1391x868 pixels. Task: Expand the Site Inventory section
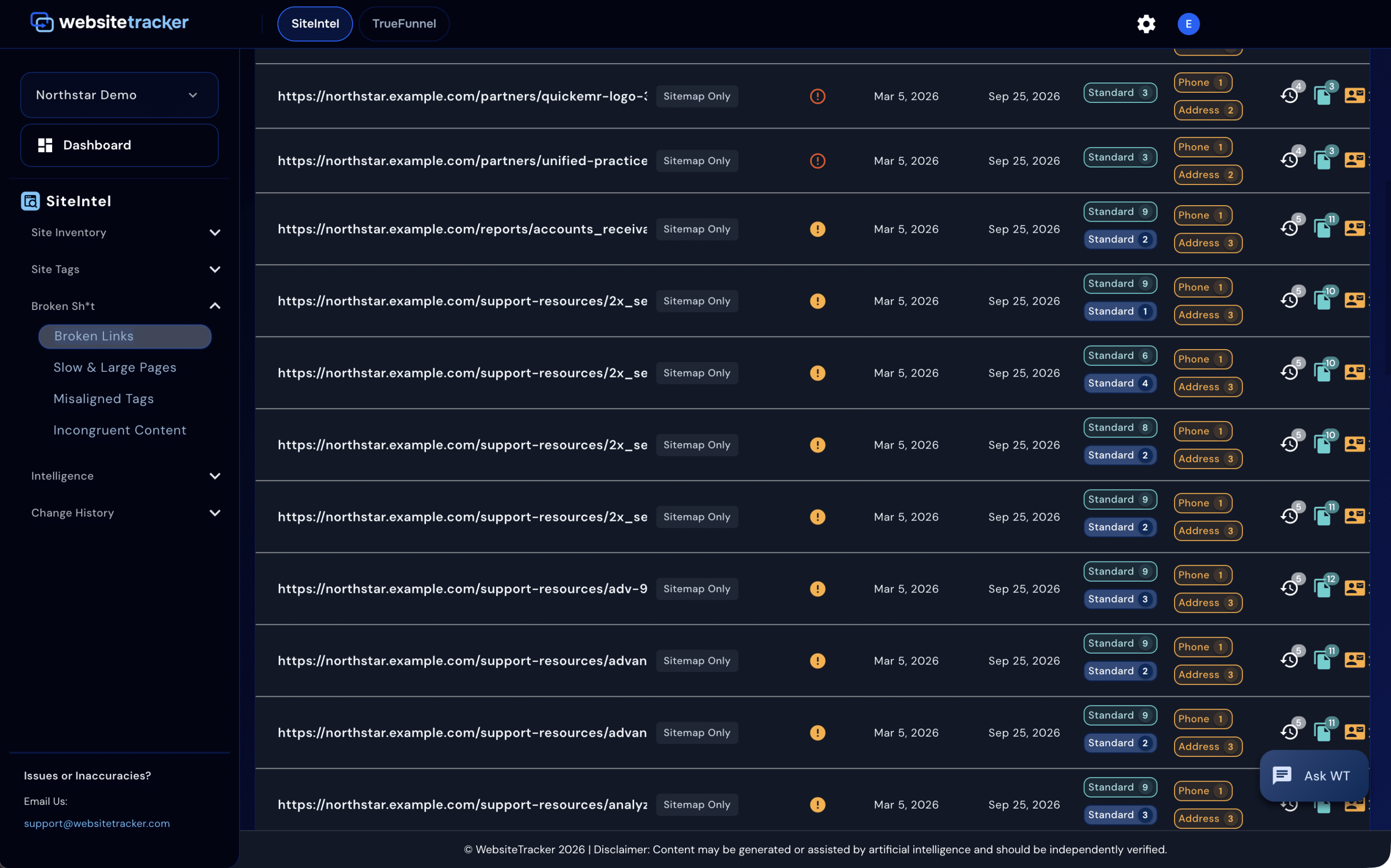(126, 233)
